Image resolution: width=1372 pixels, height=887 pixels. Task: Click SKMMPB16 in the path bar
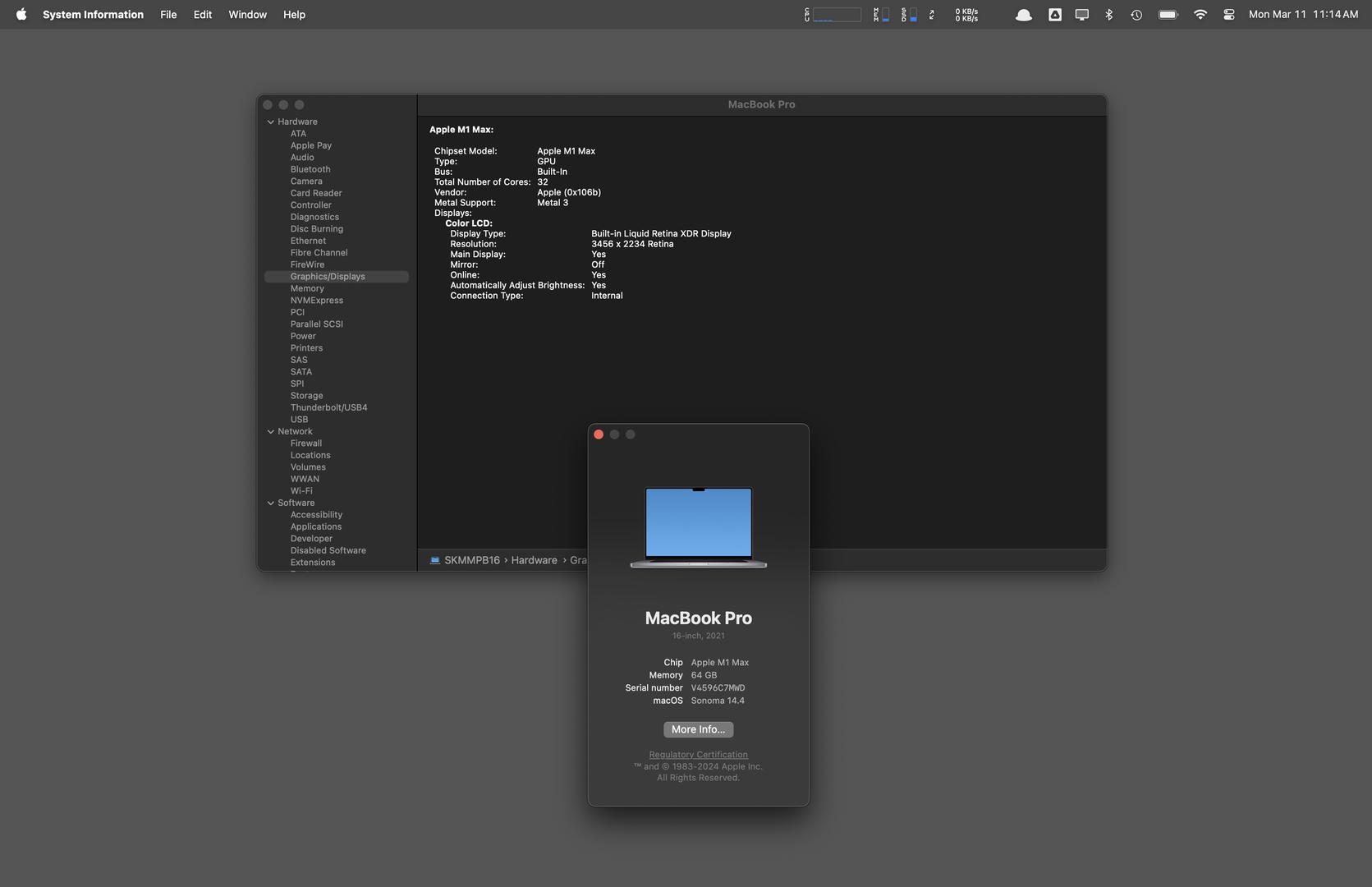tap(471, 560)
